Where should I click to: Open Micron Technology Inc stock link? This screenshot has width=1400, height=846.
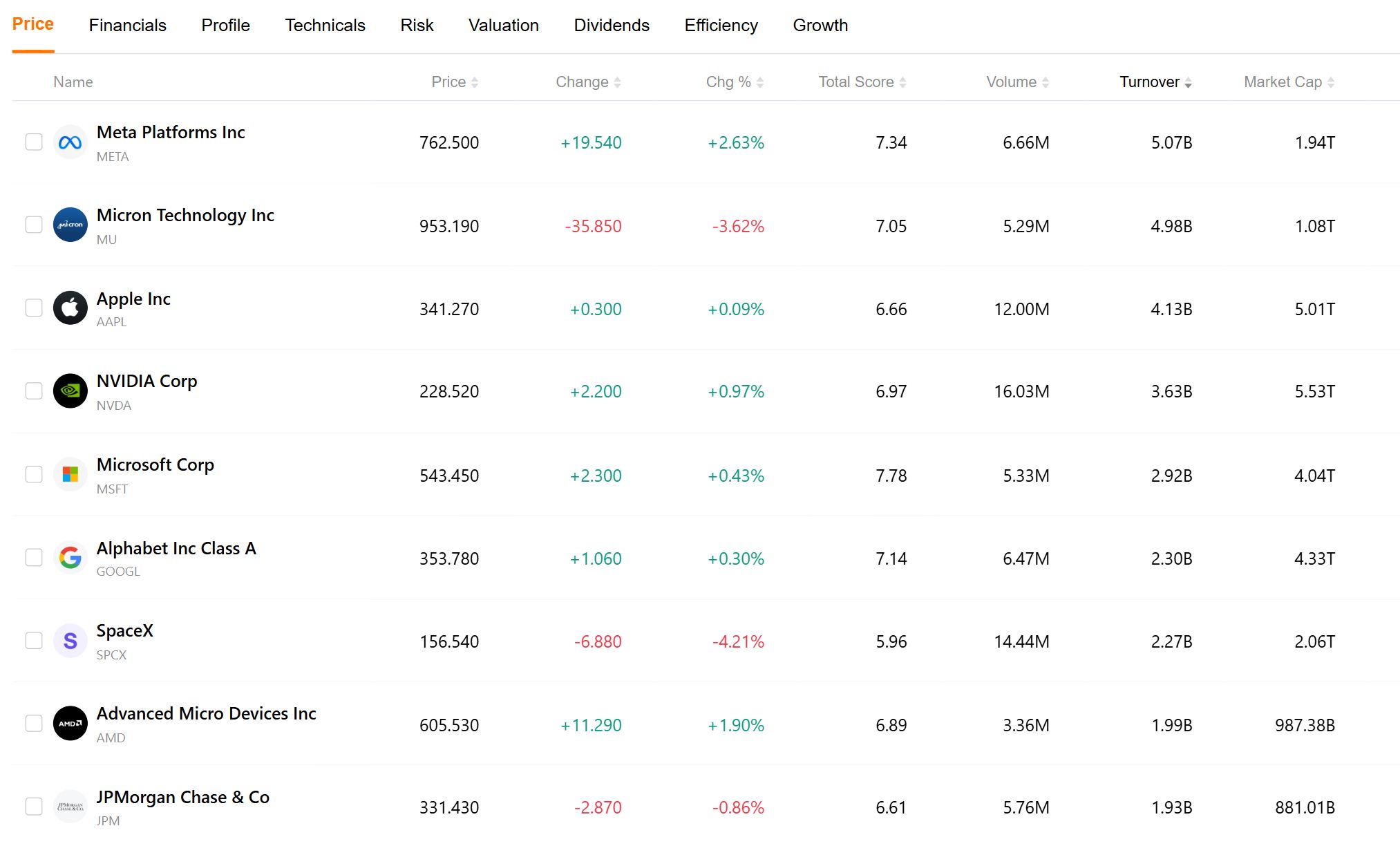click(x=185, y=215)
